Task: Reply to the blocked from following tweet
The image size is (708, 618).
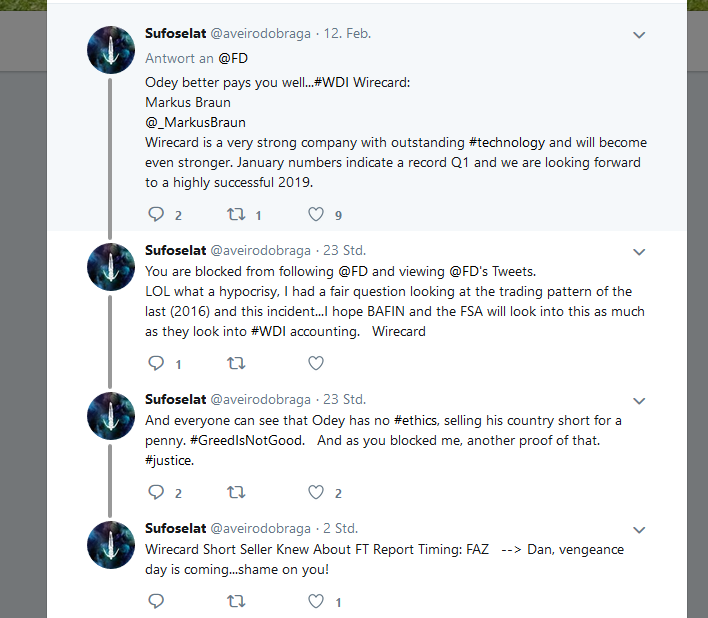Action: (x=156, y=363)
